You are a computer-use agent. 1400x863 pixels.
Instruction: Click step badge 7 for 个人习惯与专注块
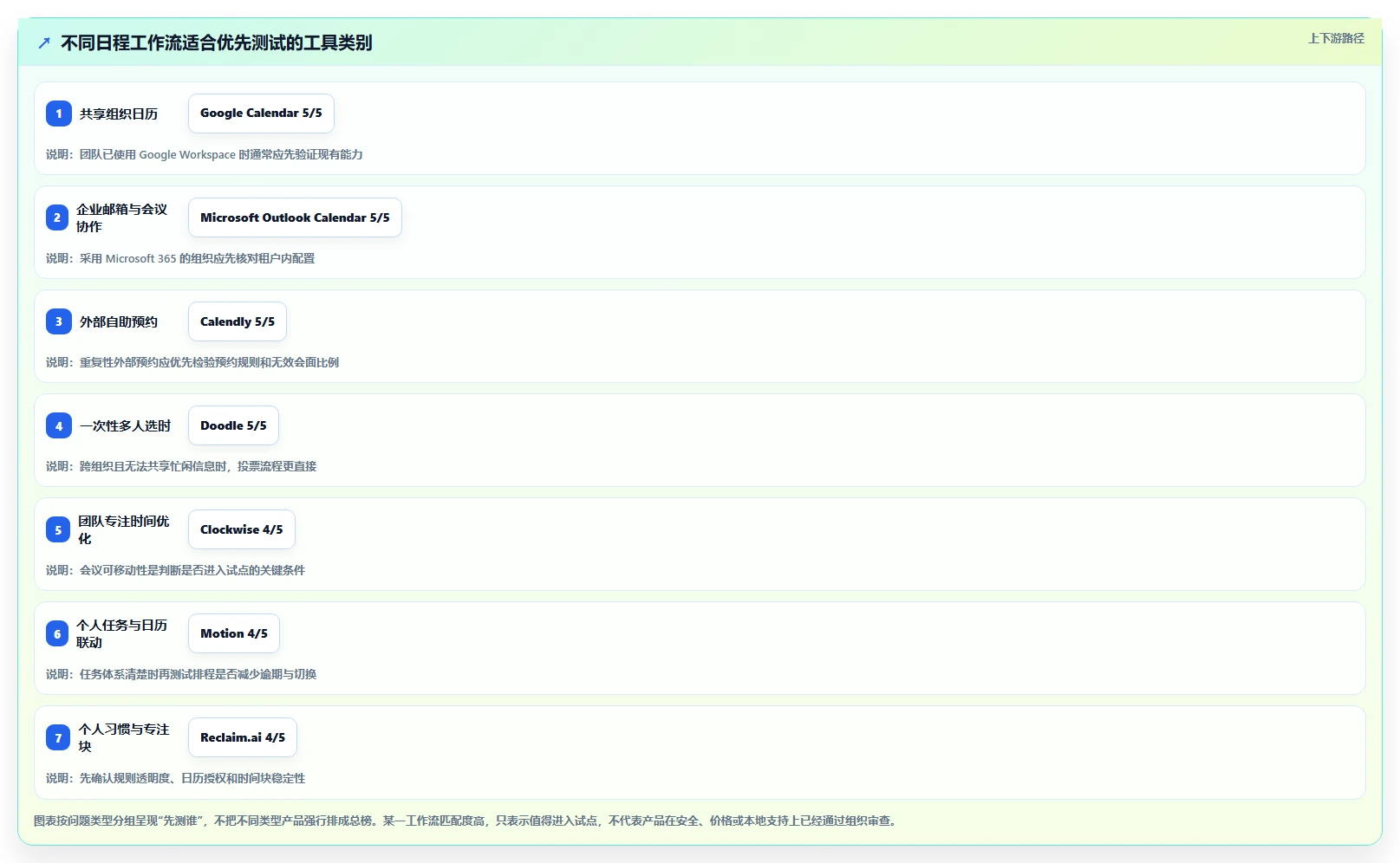pos(58,737)
